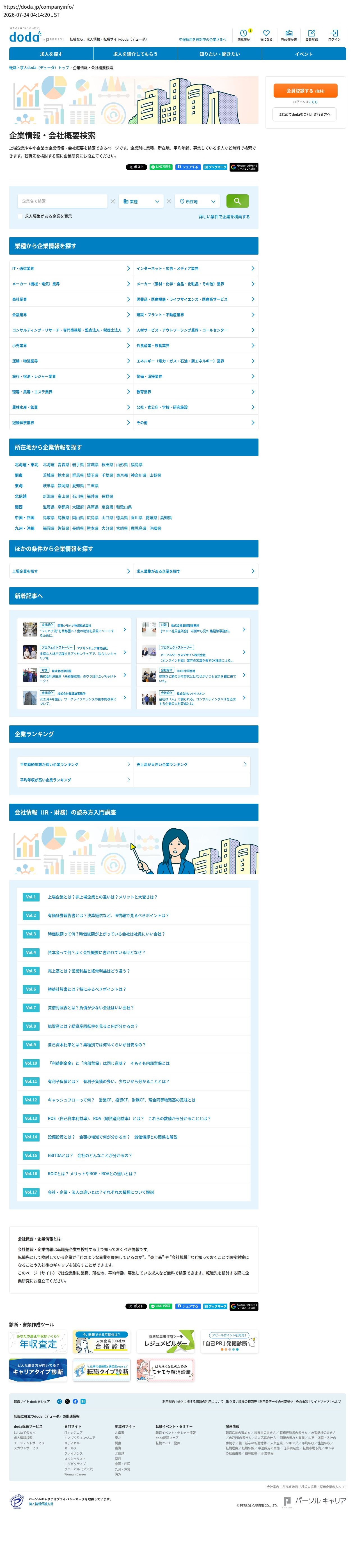This screenshot has width=355, height=1568.
Task: Open 教育業界 category row
Action: point(196,392)
